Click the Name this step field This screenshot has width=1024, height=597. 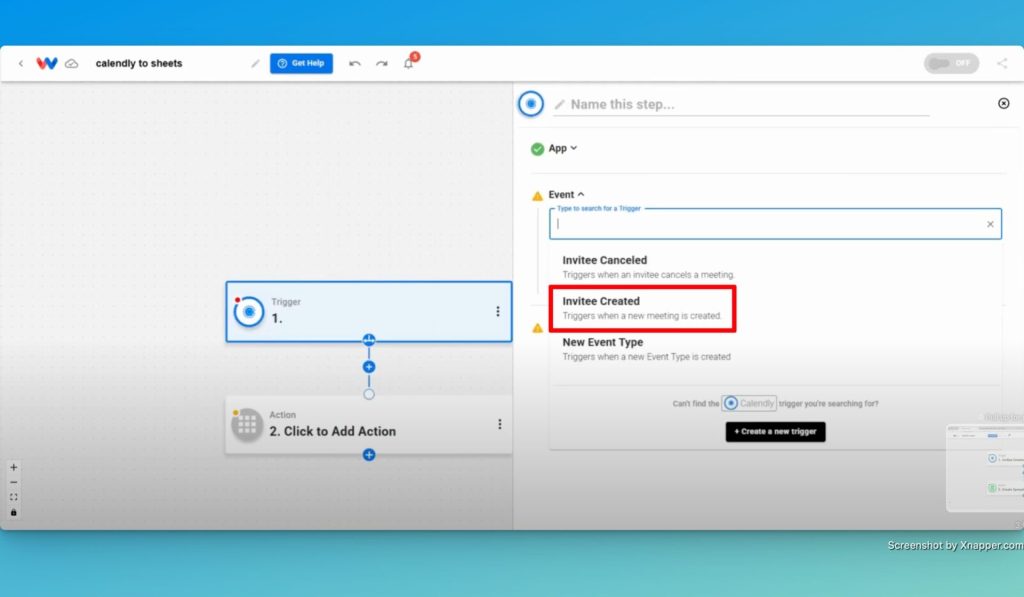tap(741, 105)
